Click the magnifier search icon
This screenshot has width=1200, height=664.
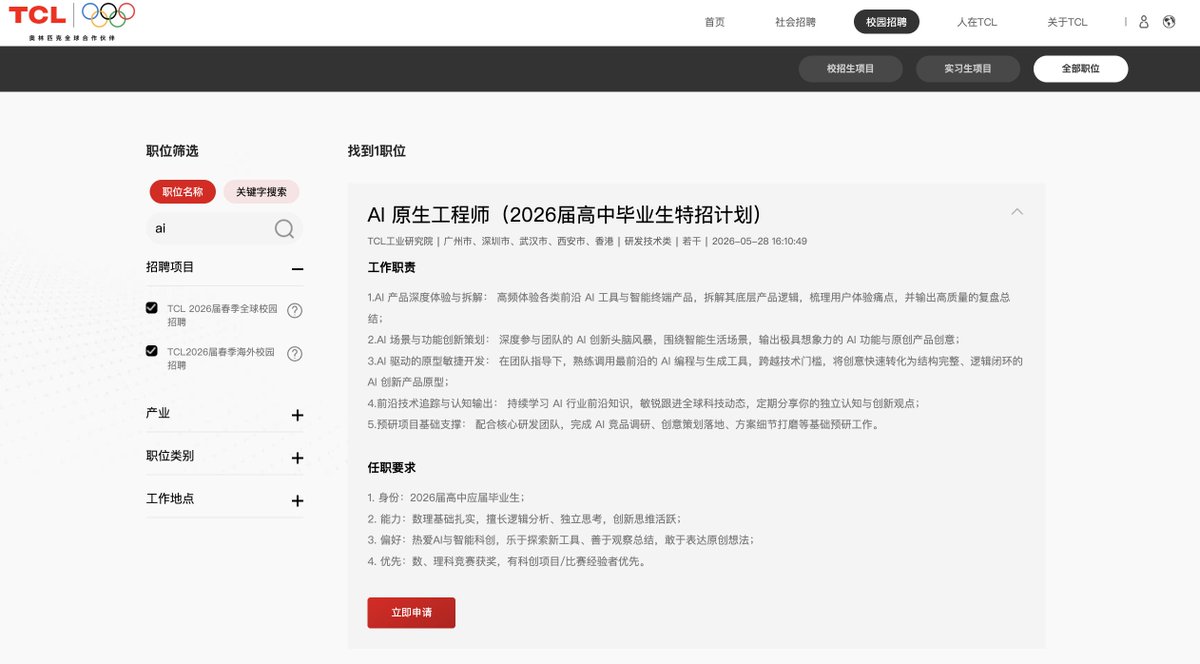coord(284,229)
